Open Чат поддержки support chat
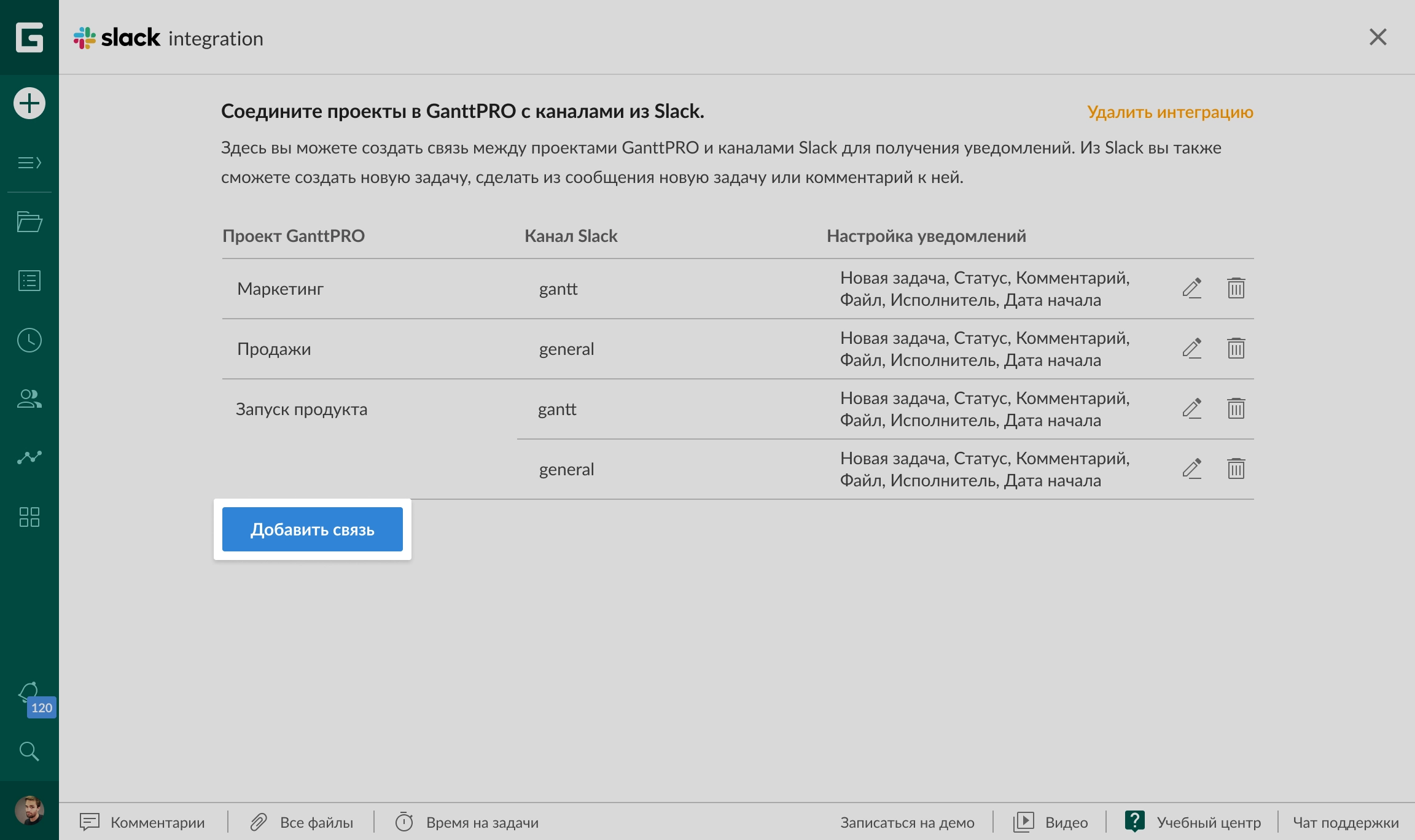Screen dimensions: 1415x840 tap(1341, 822)
